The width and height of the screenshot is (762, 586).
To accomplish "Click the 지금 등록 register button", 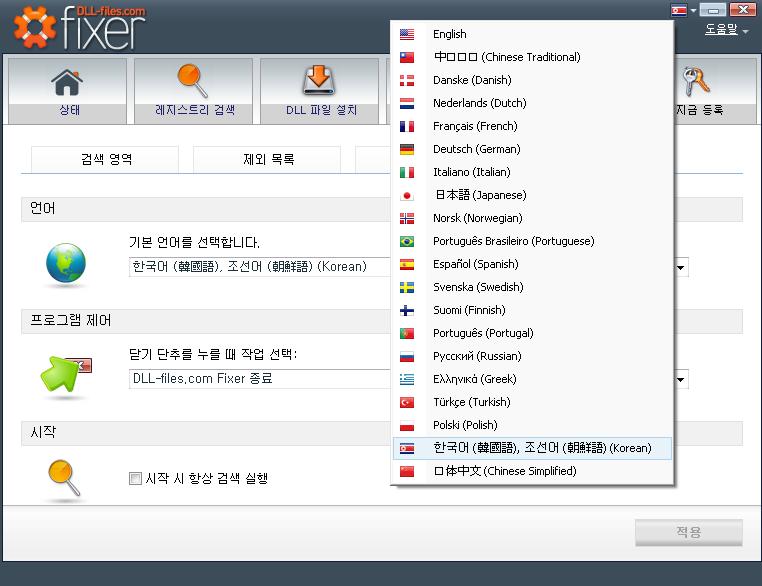I will click(x=714, y=91).
